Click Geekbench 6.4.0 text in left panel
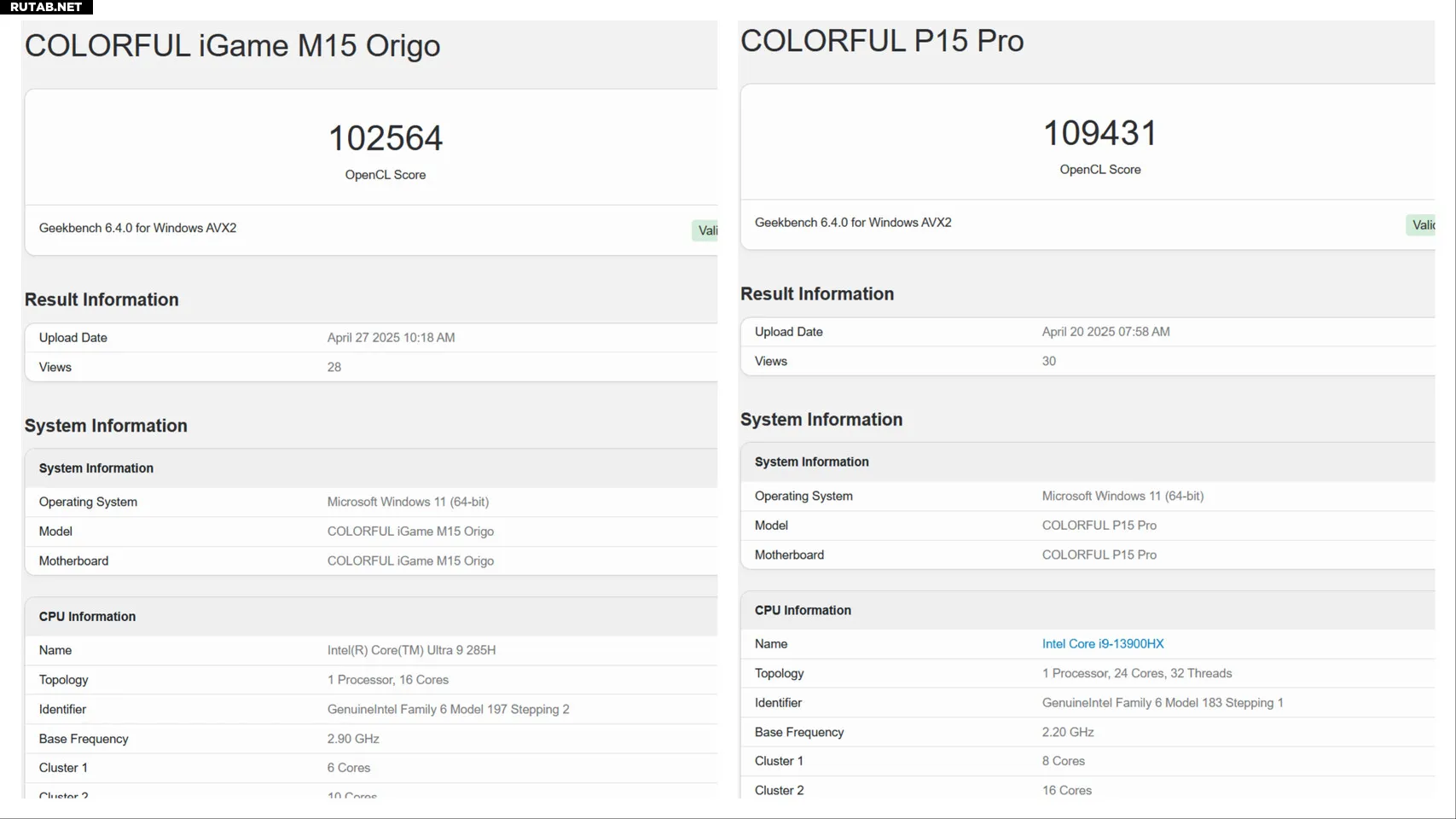This screenshot has width=1456, height=819. coord(138,228)
